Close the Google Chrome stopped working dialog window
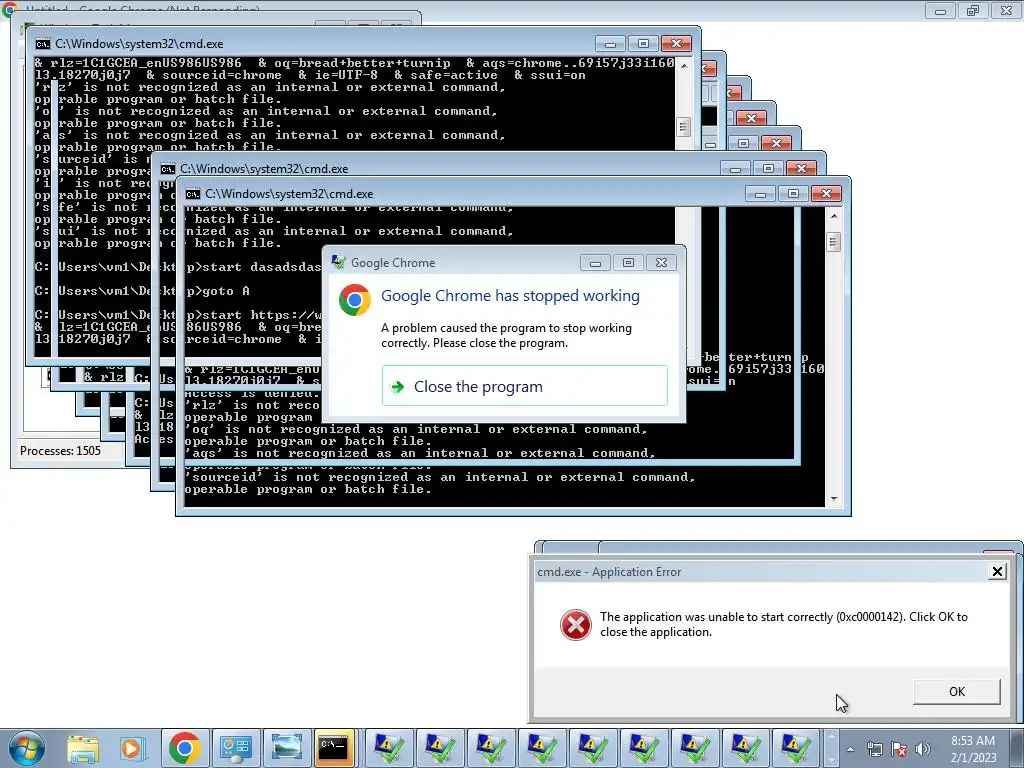This screenshot has height=768, width=1024. point(661,263)
